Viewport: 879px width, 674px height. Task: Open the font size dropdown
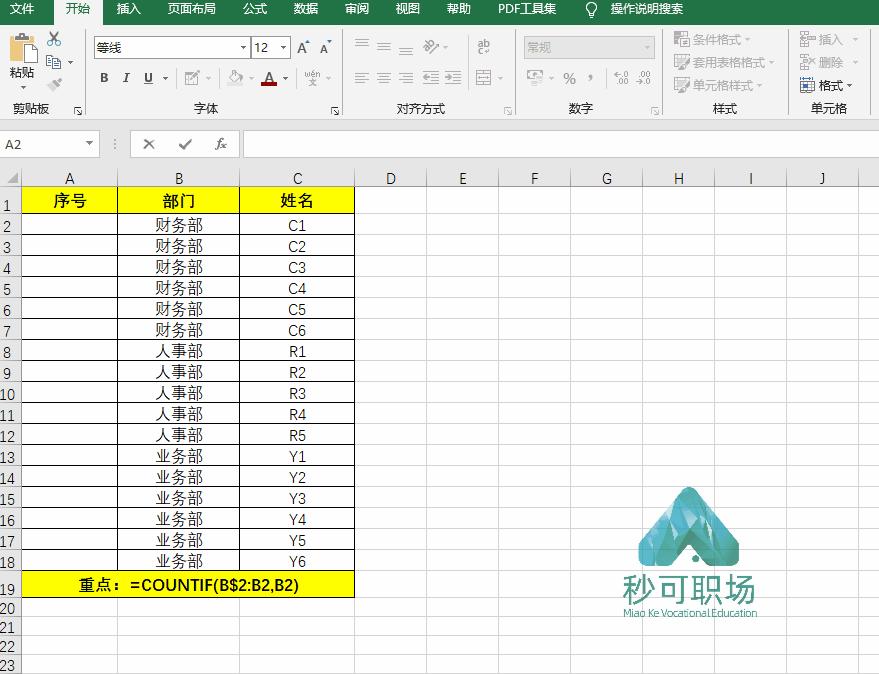coord(283,47)
